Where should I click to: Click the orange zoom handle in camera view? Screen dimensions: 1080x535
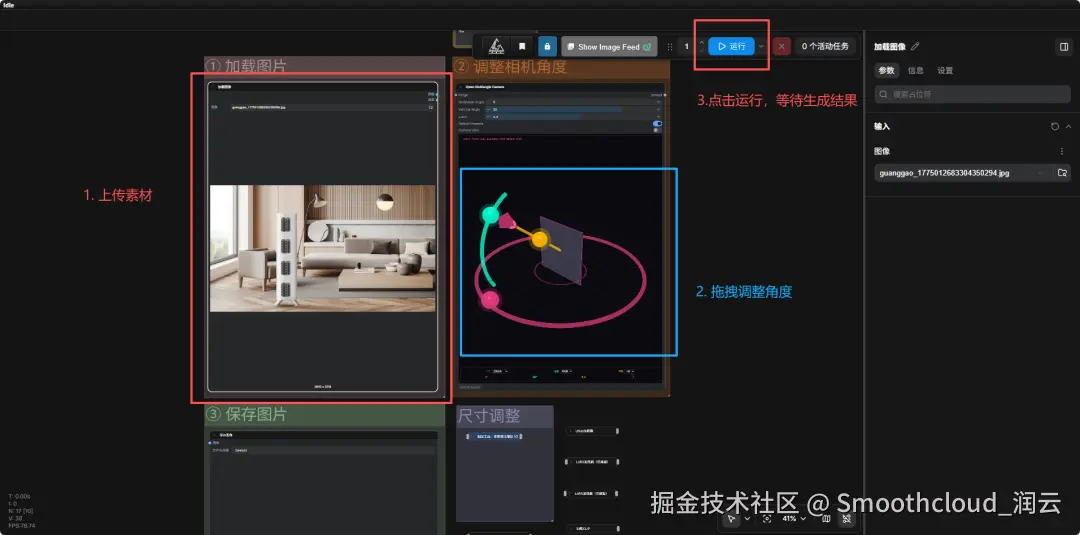click(x=540, y=240)
